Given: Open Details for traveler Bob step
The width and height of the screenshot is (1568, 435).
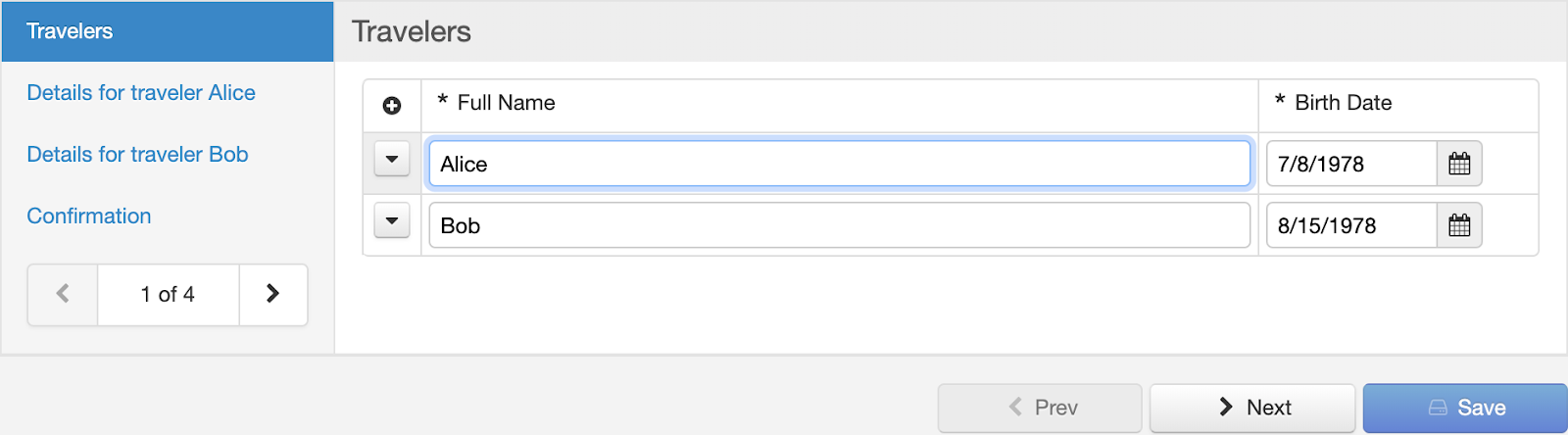Looking at the screenshot, I should coord(137,155).
